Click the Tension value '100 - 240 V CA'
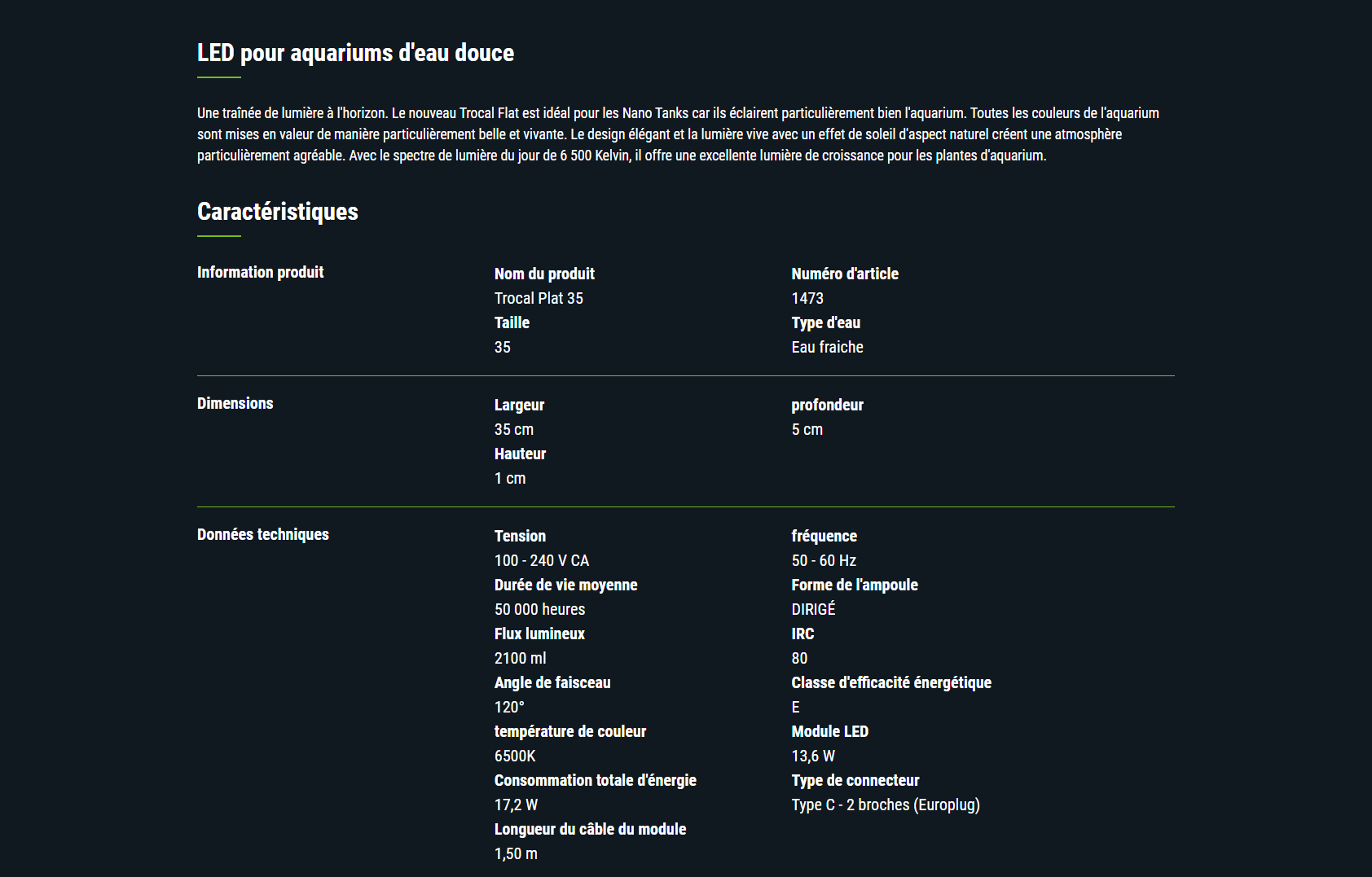Screen dimensions: 1372x877 coord(542,560)
